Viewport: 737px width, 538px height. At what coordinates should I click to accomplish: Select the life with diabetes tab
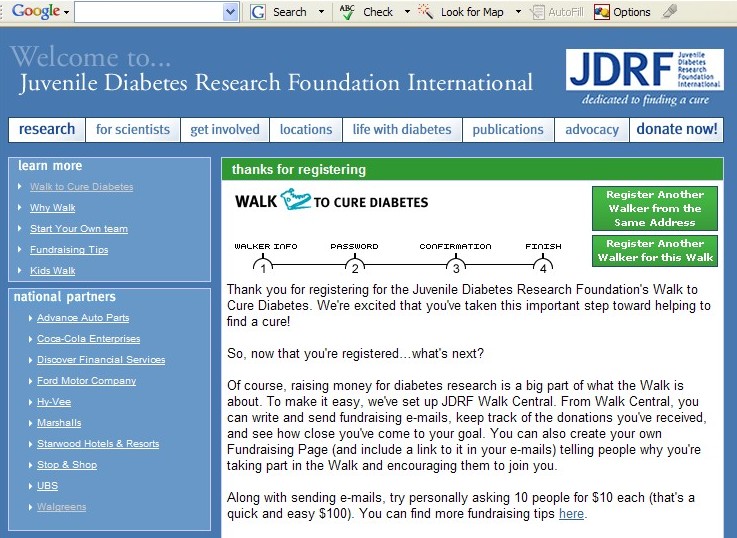[x=401, y=129]
